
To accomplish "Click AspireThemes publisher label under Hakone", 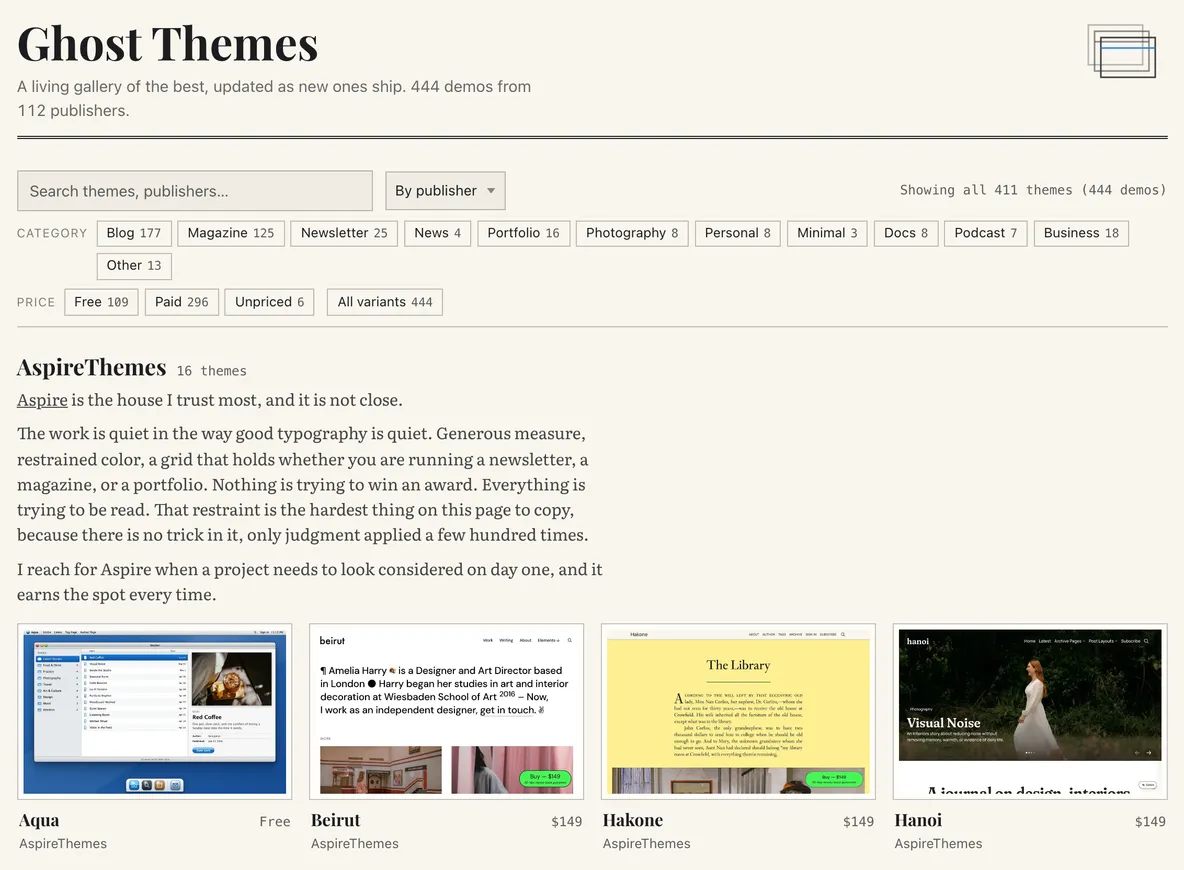I will [646, 844].
